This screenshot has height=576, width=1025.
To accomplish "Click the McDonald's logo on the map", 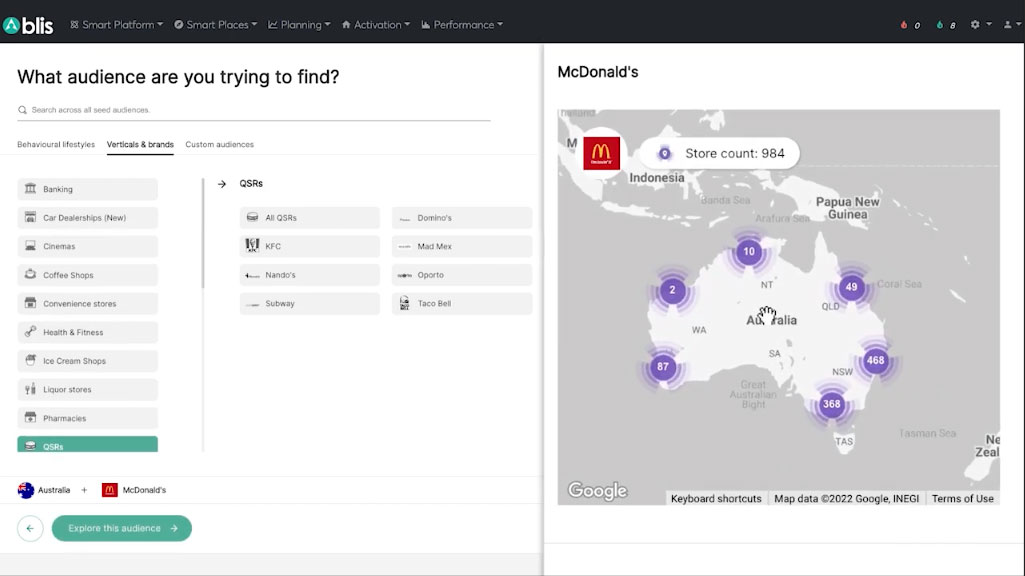I will [601, 153].
